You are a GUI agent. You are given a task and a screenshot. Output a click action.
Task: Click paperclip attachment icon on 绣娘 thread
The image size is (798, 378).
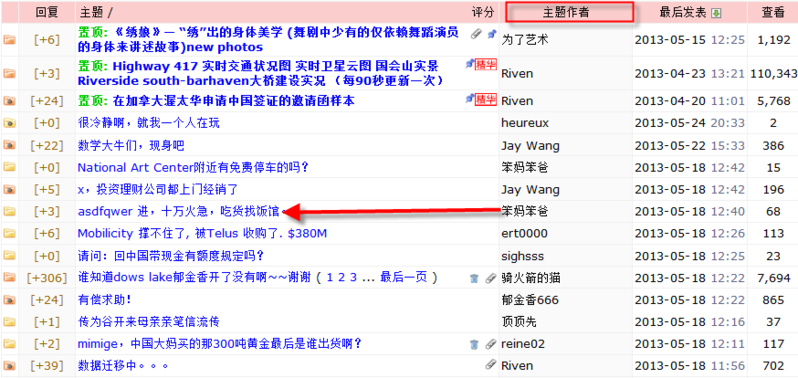(476, 34)
